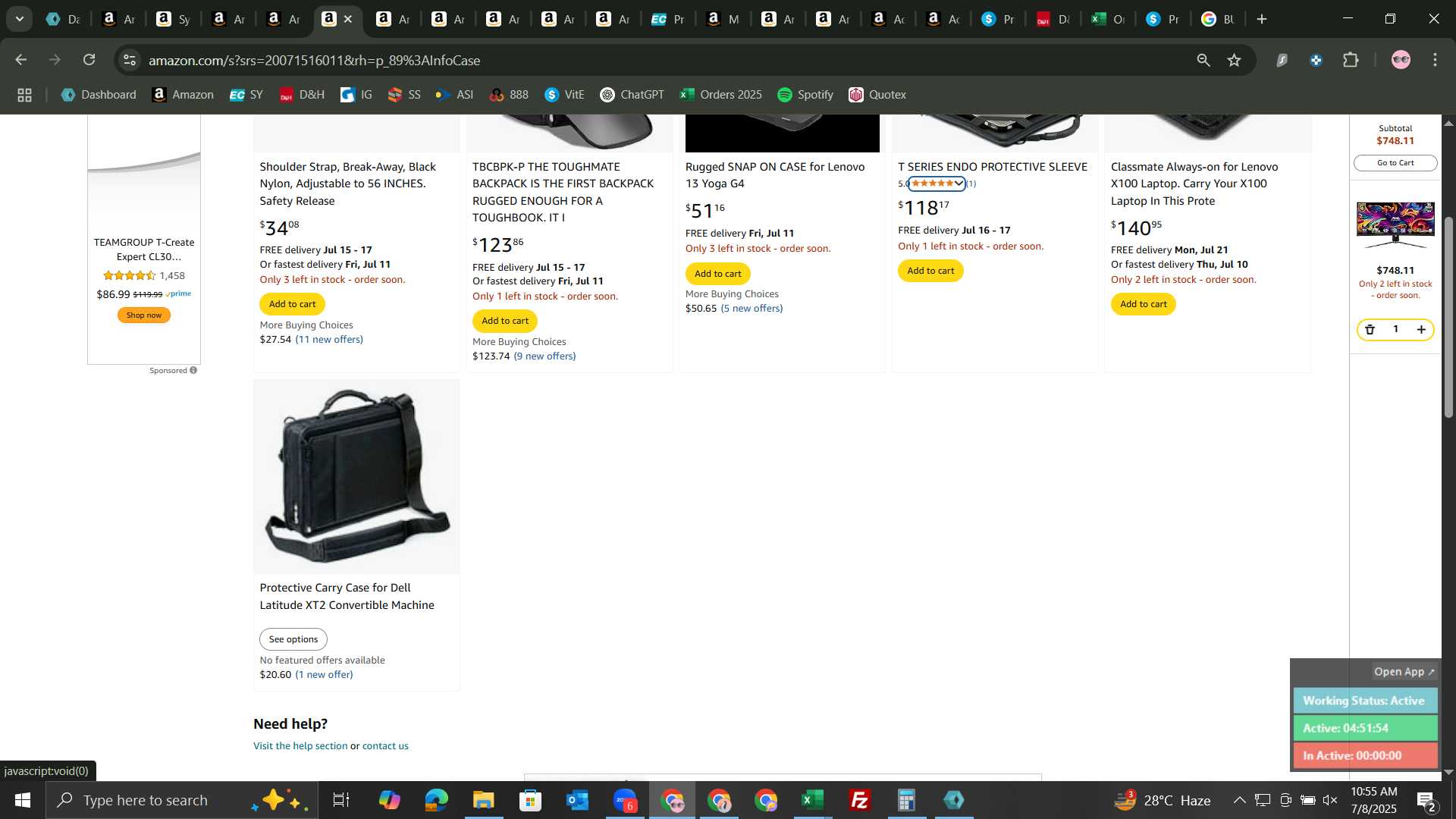This screenshot has height=819, width=1456.
Task: Add Toughmate Backpack to cart
Action: click(505, 321)
